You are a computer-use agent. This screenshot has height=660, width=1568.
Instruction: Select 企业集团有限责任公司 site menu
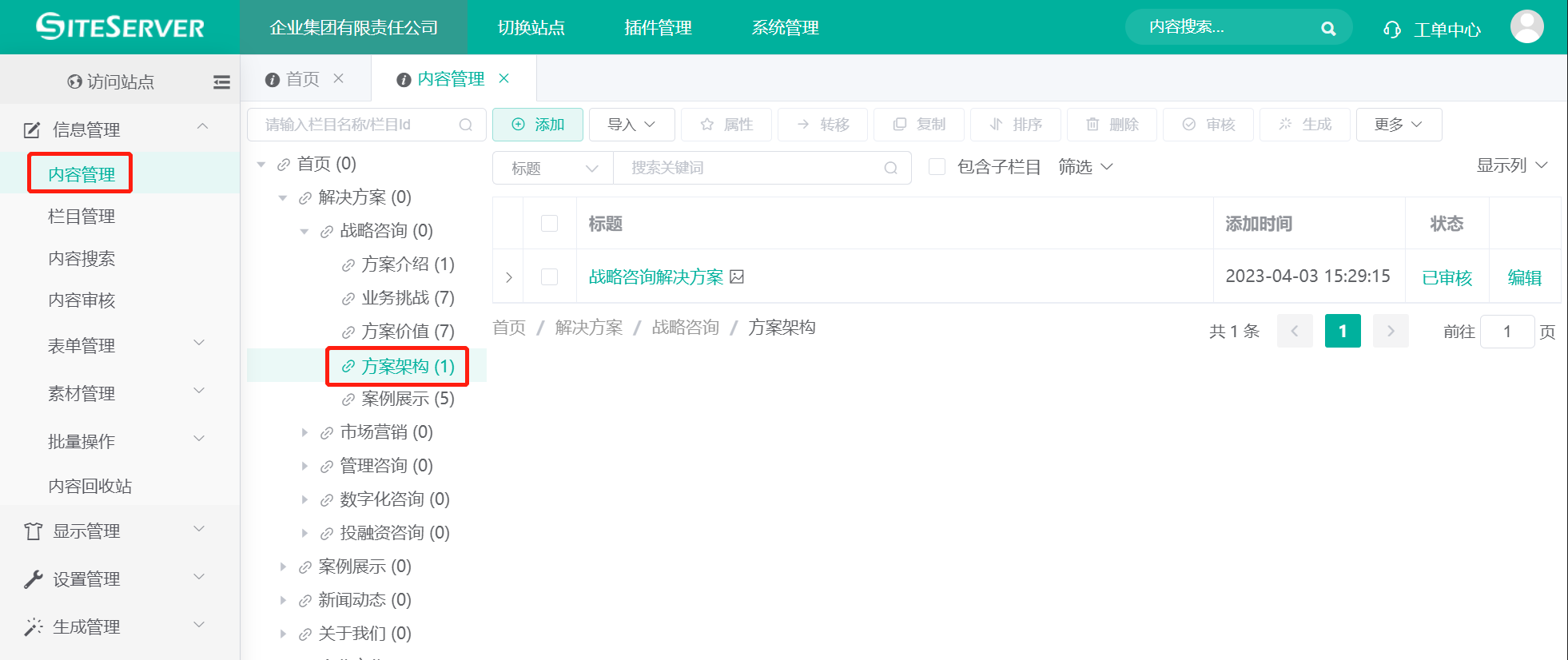(354, 28)
